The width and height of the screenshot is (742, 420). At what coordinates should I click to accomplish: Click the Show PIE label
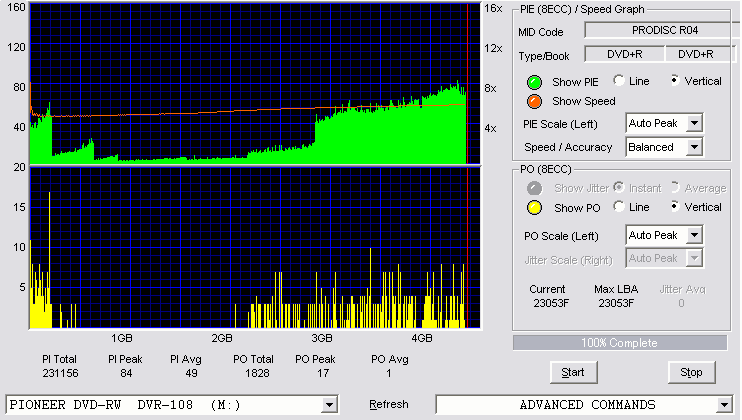click(x=575, y=82)
